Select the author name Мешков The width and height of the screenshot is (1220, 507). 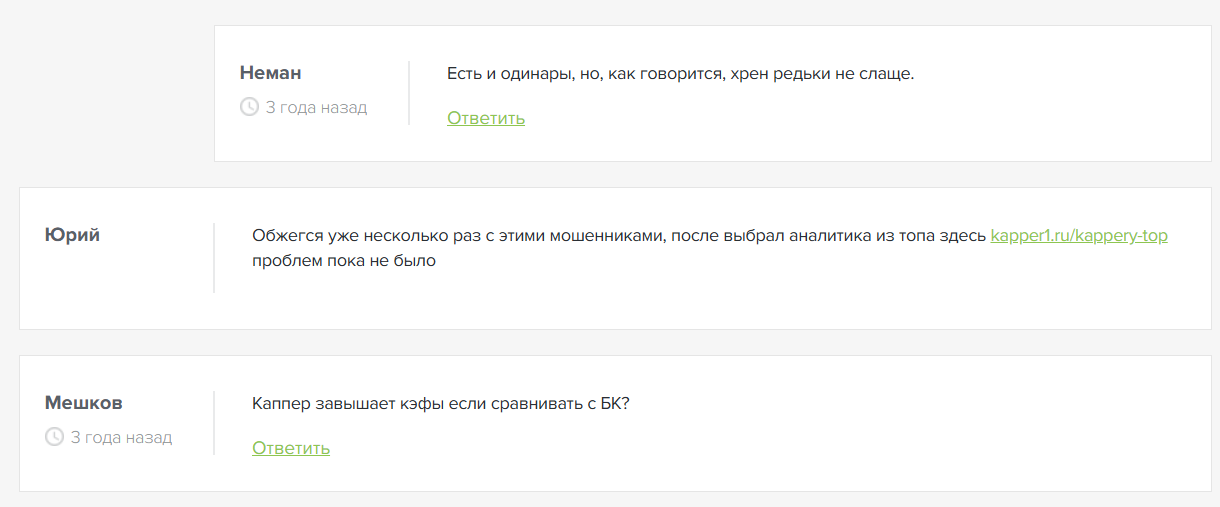pyautogui.click(x=84, y=403)
